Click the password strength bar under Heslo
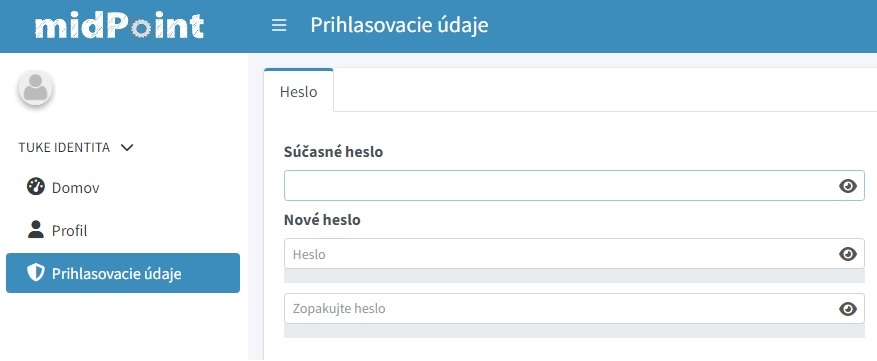The height and width of the screenshot is (361, 877). click(x=574, y=276)
